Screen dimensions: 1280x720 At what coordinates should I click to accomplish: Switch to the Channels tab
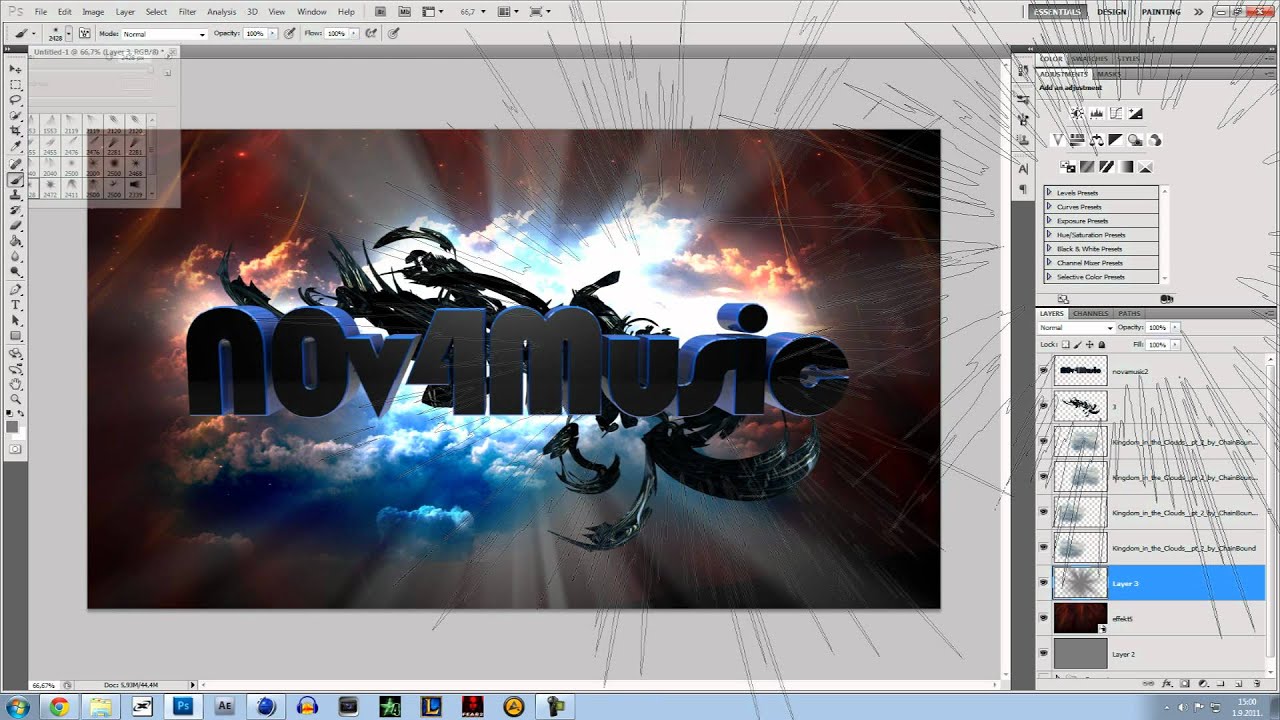point(1090,314)
